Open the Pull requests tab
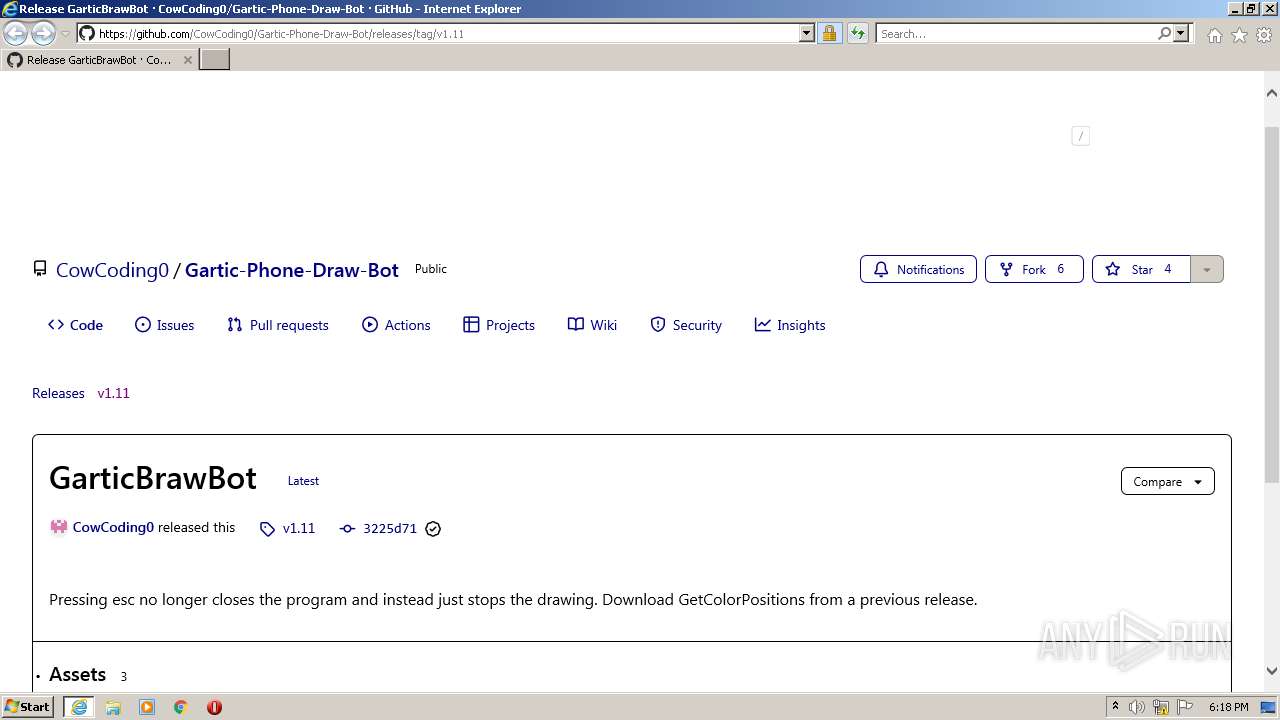Viewport: 1280px width, 720px height. (x=277, y=325)
